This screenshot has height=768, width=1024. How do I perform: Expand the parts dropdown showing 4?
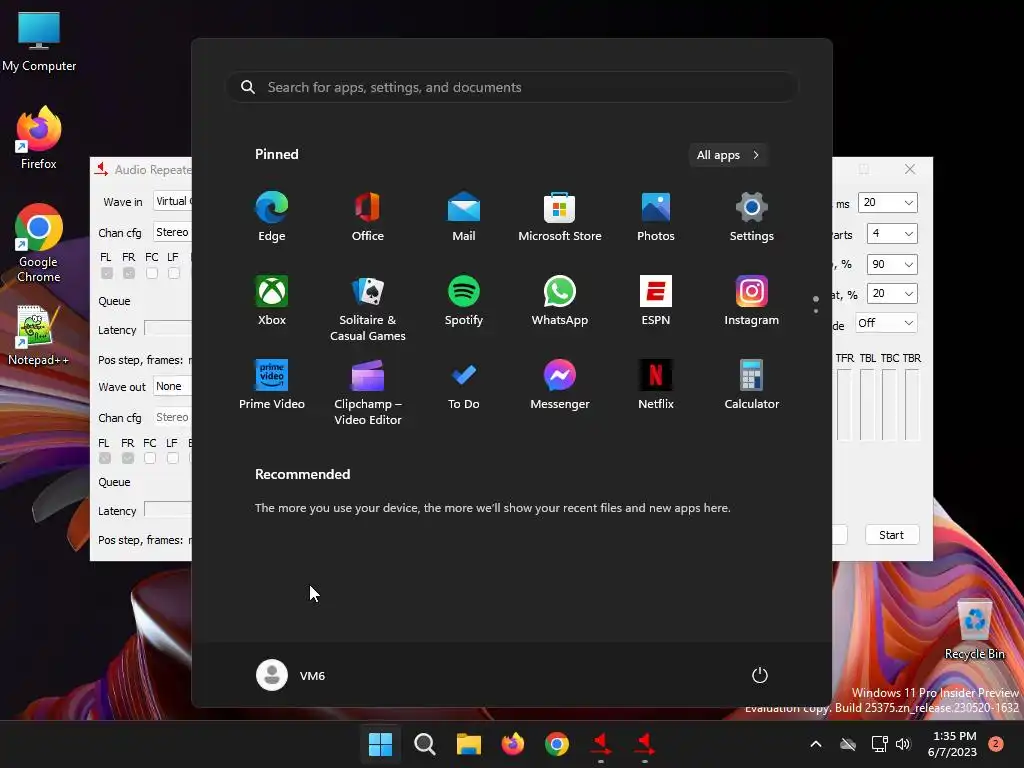point(891,233)
